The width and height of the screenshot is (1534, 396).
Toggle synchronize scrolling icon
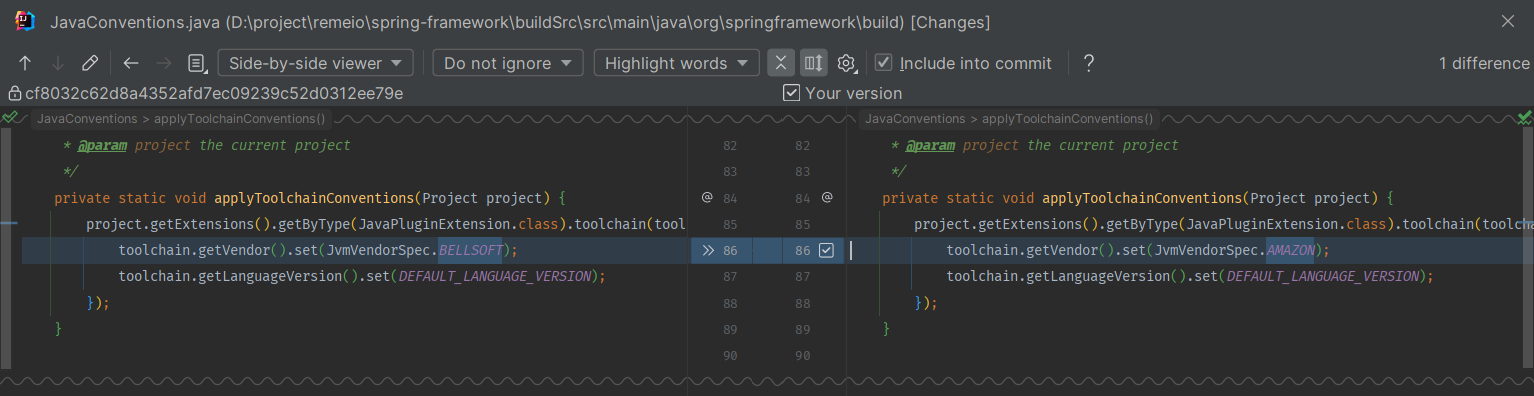click(x=814, y=63)
